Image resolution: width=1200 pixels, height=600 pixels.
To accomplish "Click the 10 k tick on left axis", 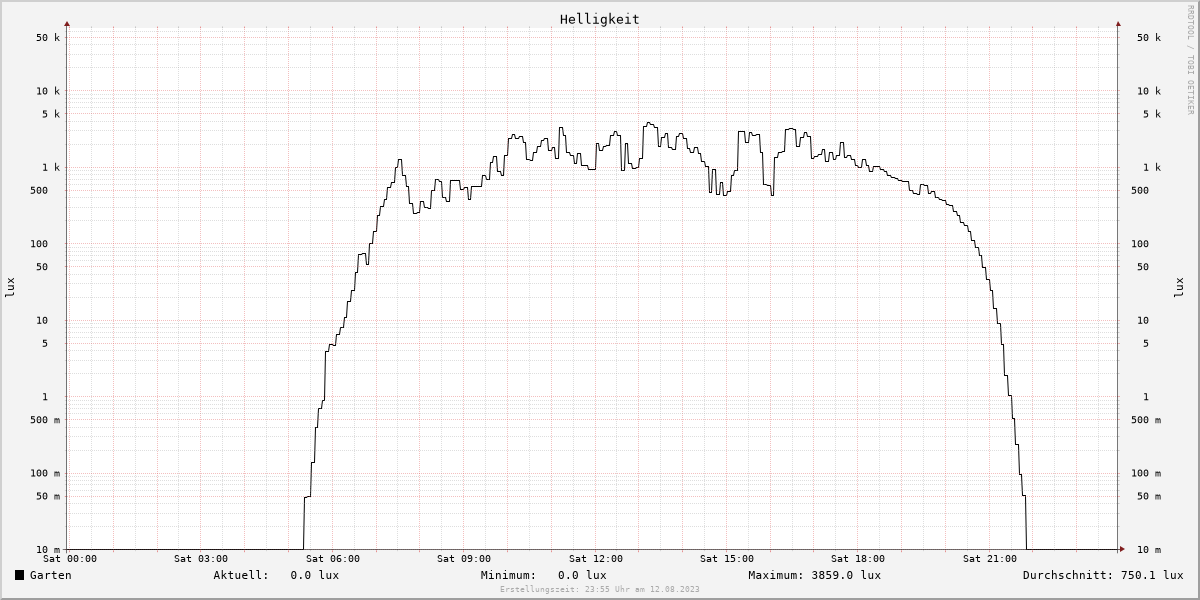I will 47,91.
